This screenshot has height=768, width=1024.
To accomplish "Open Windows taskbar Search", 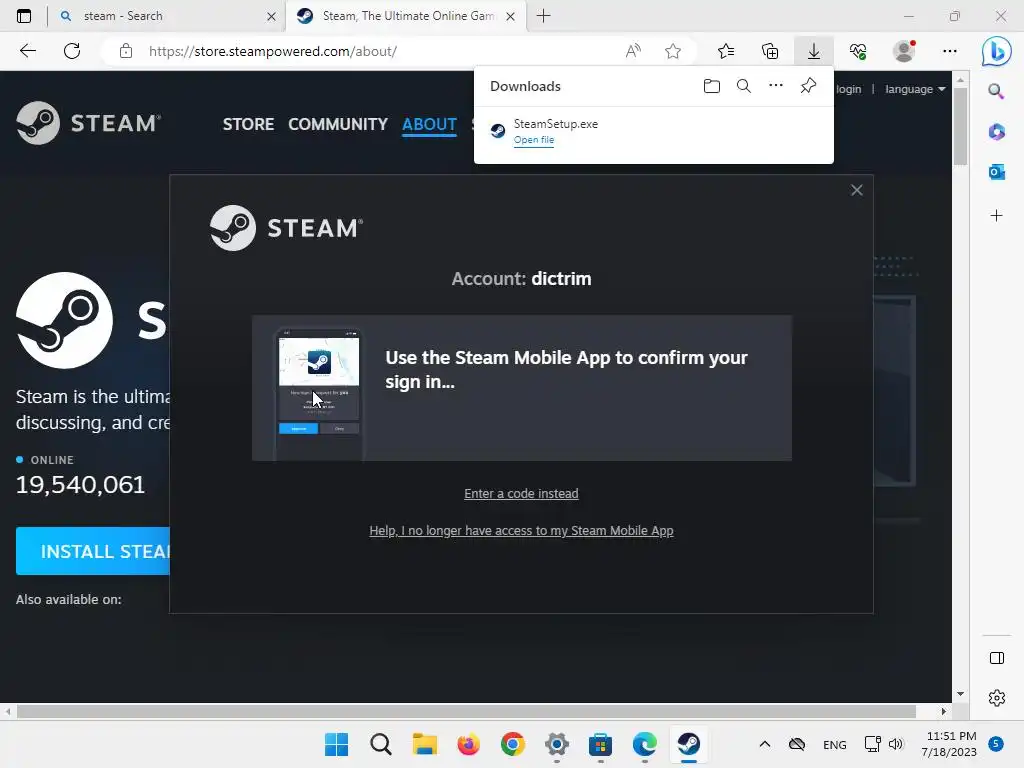I will [x=381, y=744].
